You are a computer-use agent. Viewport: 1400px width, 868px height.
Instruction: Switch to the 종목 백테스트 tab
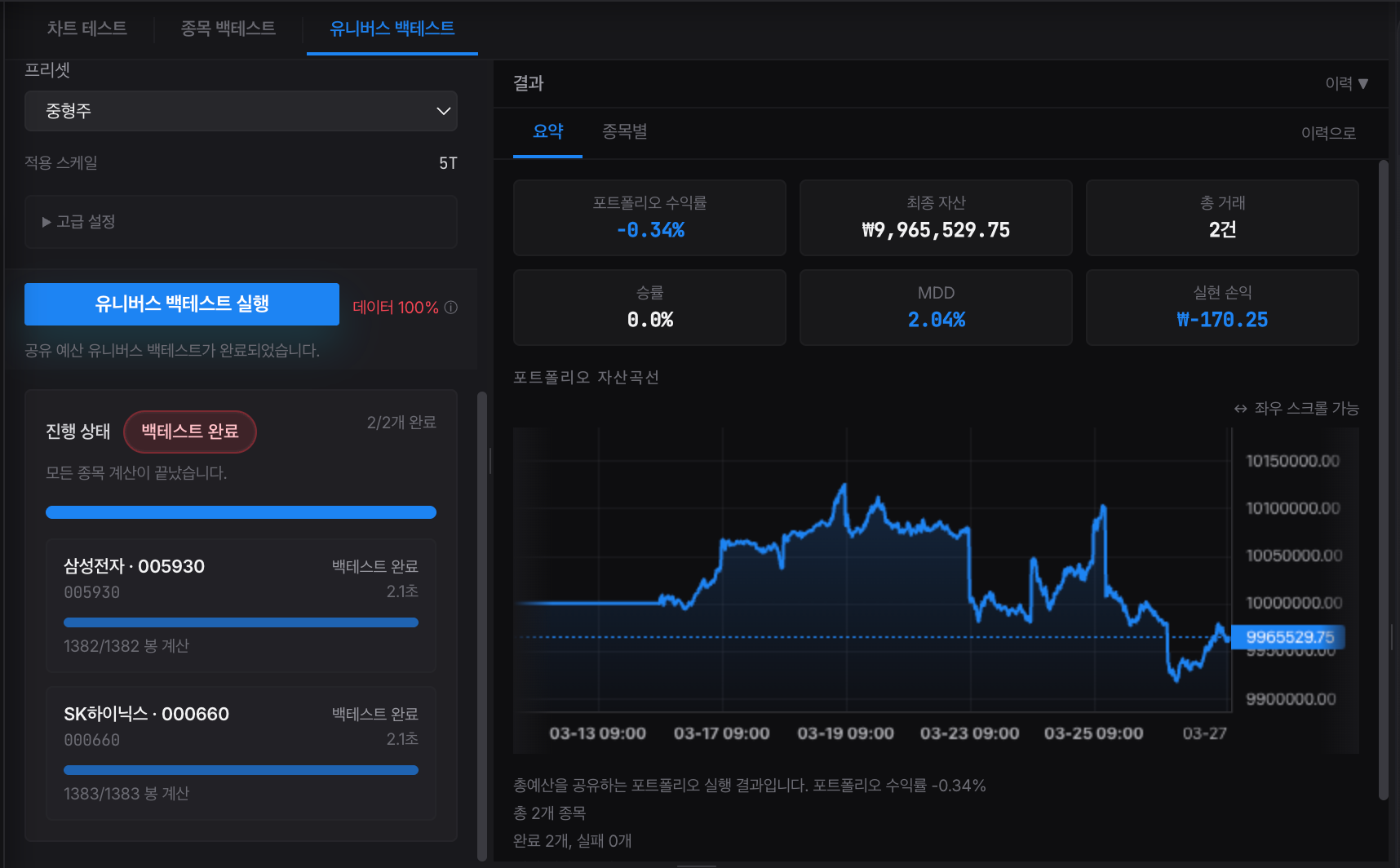tap(228, 29)
